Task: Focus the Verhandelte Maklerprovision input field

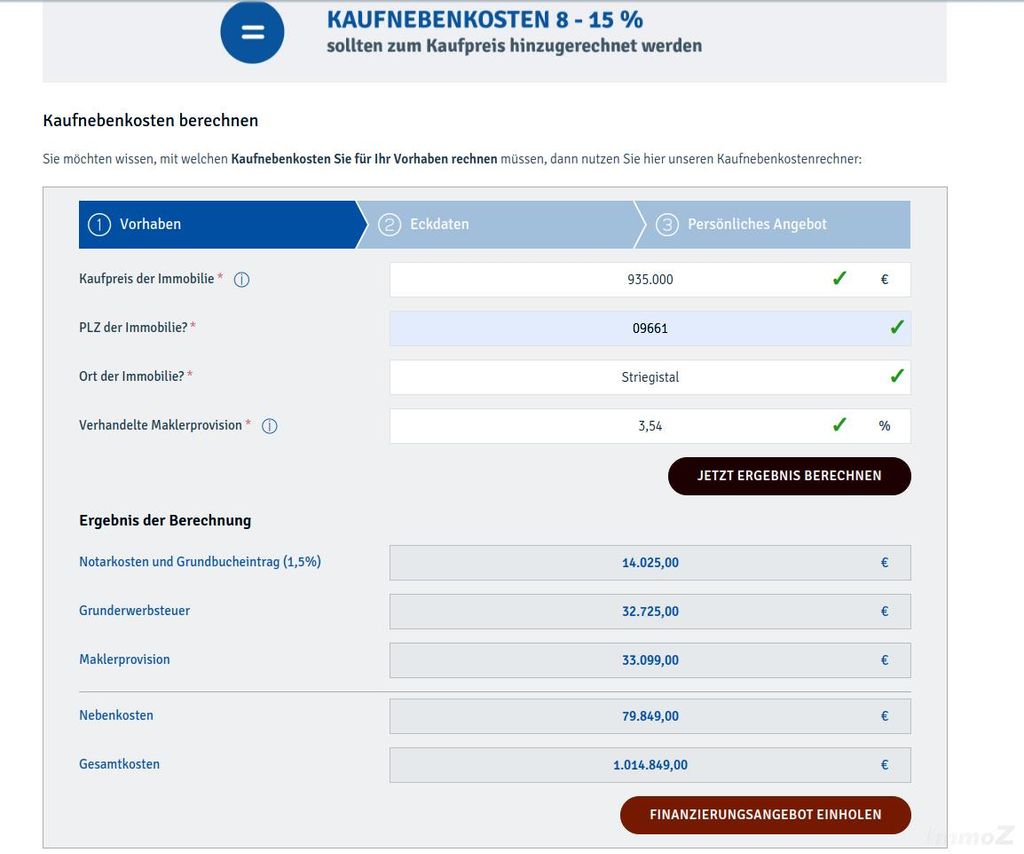Action: coord(650,426)
